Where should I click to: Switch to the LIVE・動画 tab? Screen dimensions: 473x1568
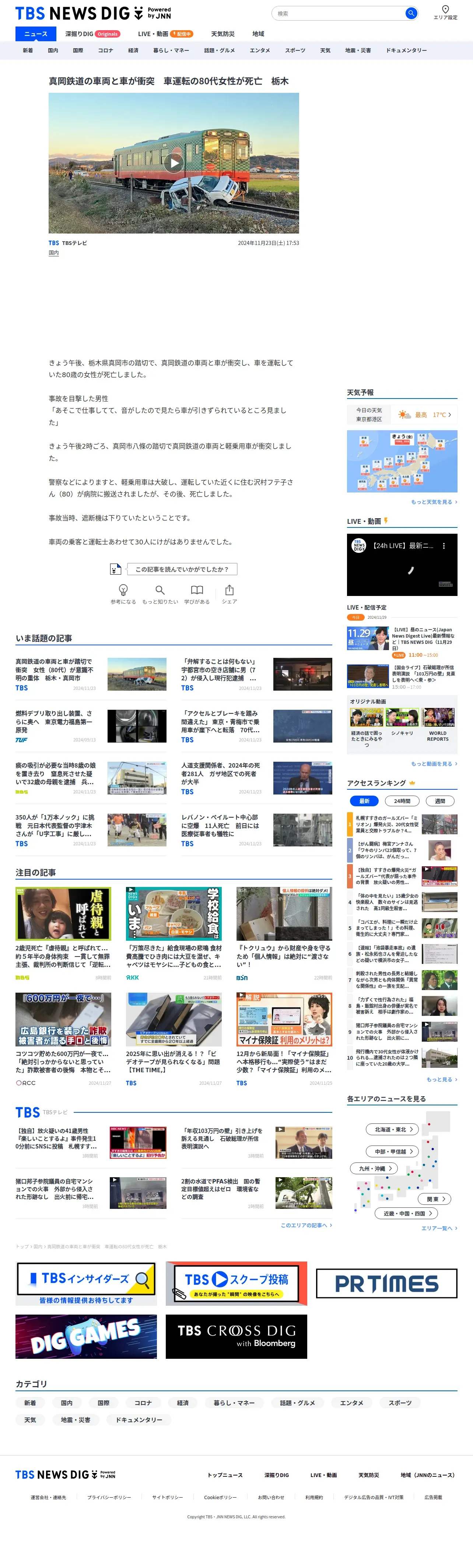pos(165,34)
